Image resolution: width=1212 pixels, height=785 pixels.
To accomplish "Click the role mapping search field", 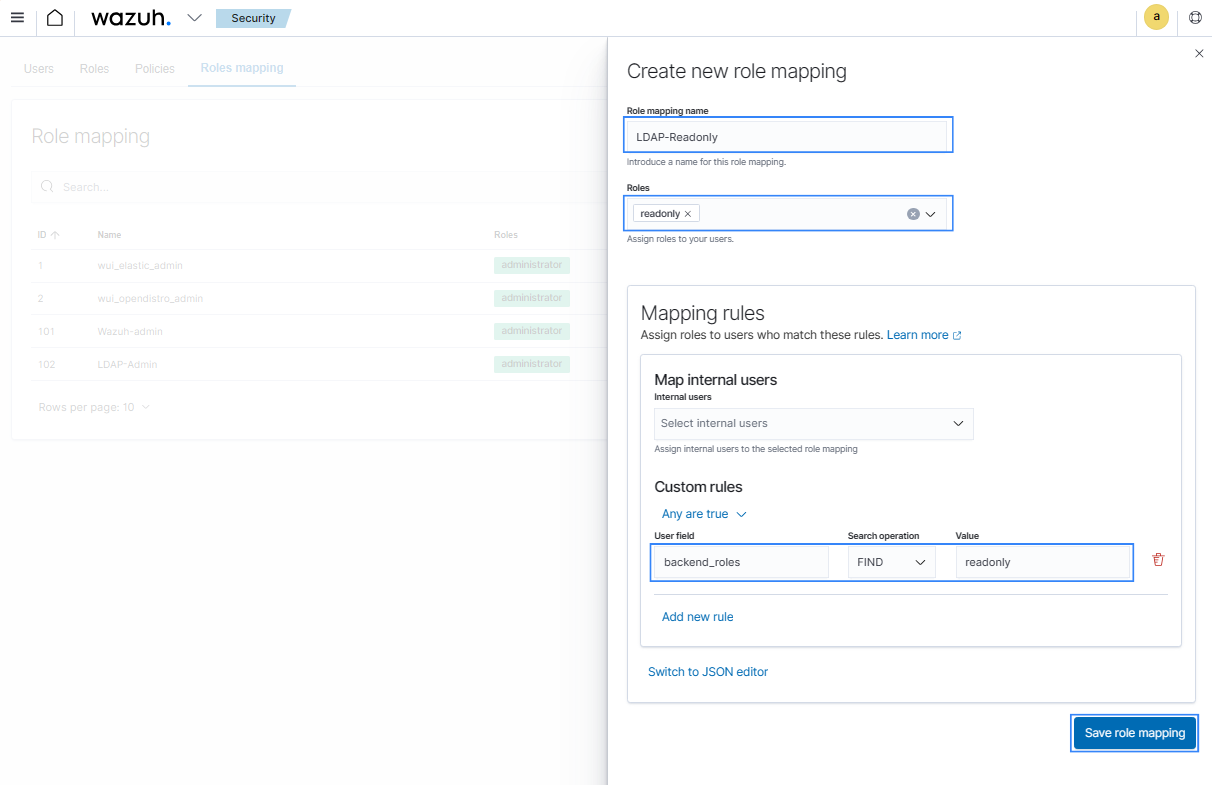I will (x=320, y=187).
